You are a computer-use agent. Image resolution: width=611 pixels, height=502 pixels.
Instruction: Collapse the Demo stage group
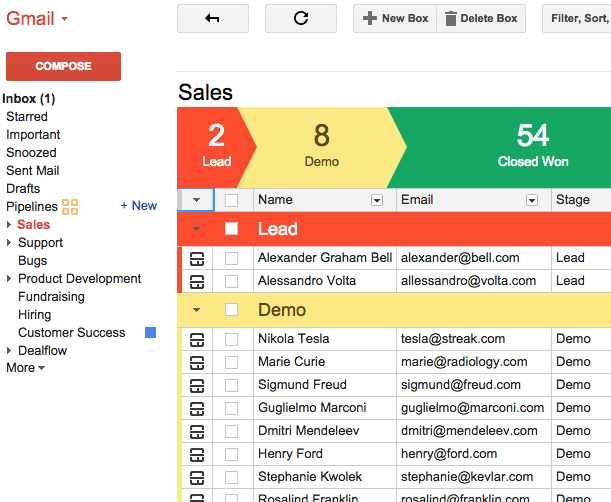[x=197, y=310]
